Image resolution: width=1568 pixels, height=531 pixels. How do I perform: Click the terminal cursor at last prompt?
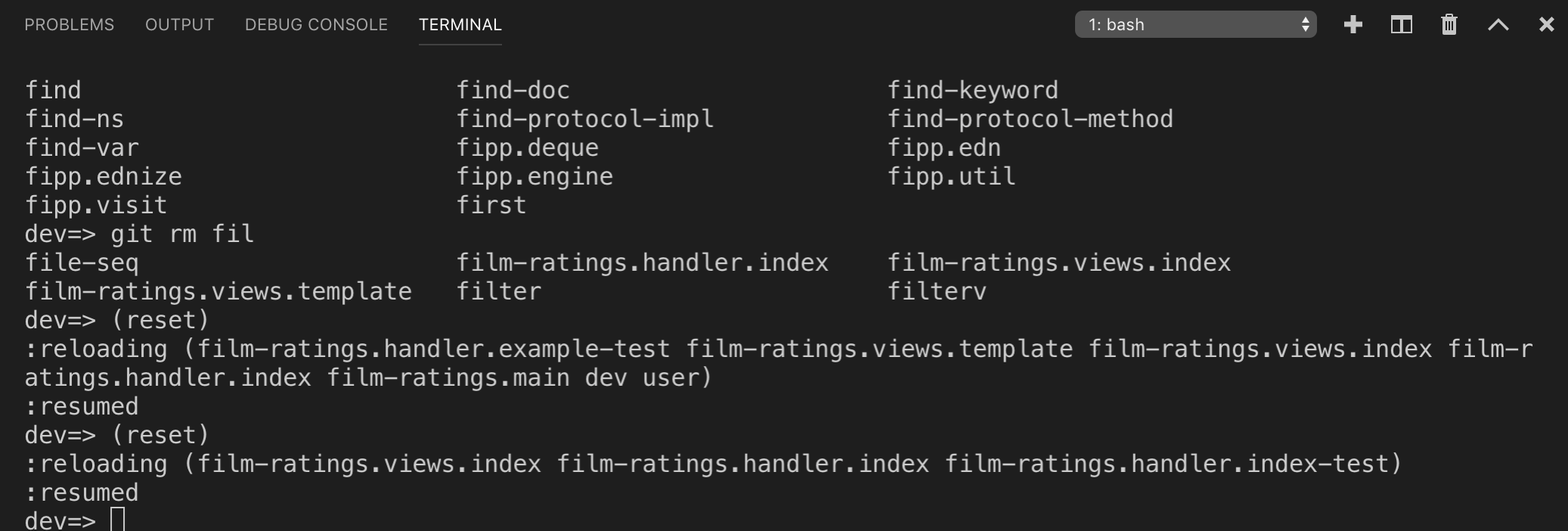117,520
